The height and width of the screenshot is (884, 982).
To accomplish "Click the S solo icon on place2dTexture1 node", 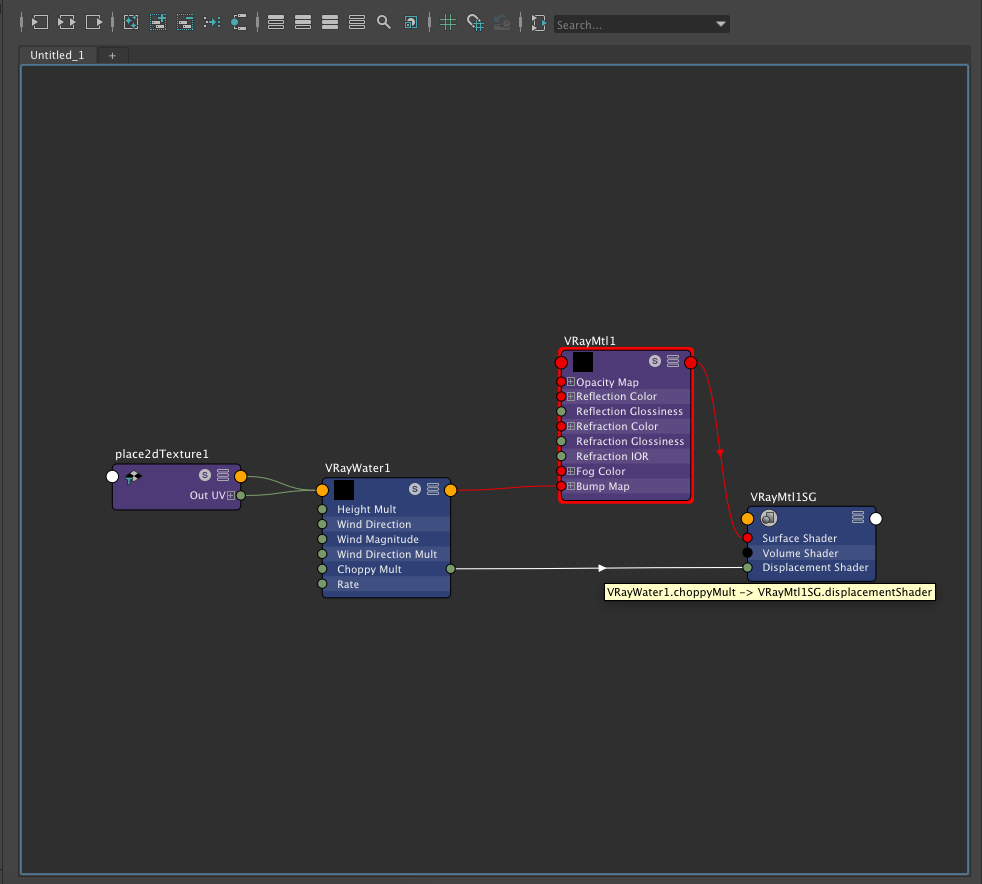I will 205,475.
